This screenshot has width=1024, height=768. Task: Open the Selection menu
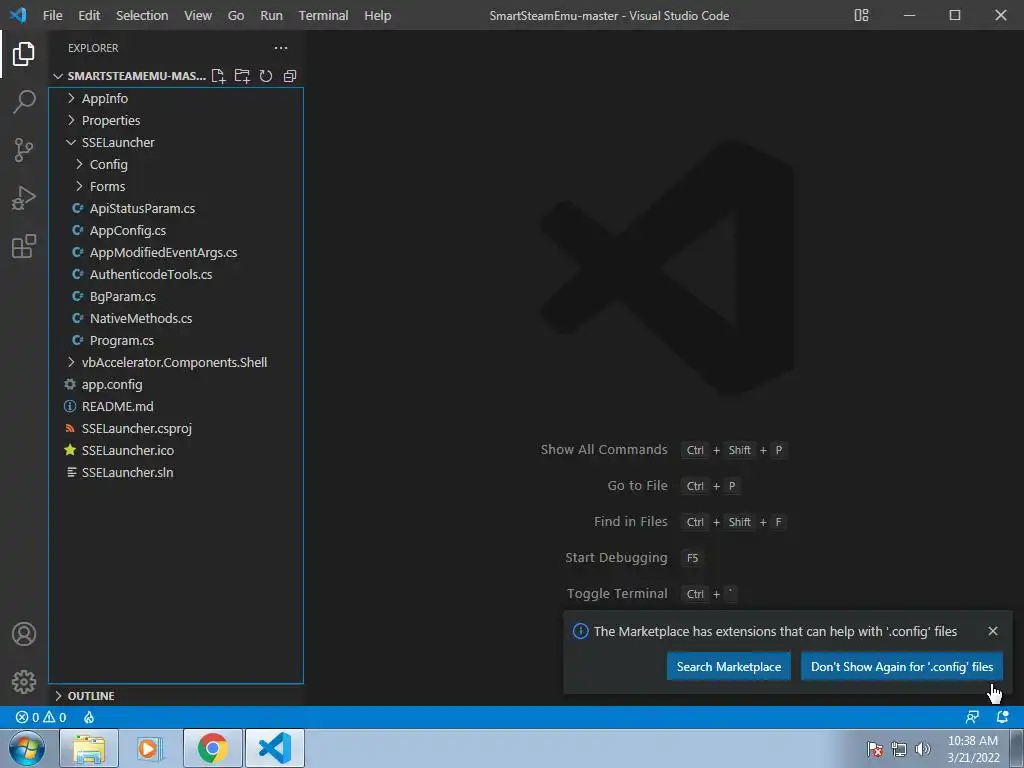tap(142, 15)
